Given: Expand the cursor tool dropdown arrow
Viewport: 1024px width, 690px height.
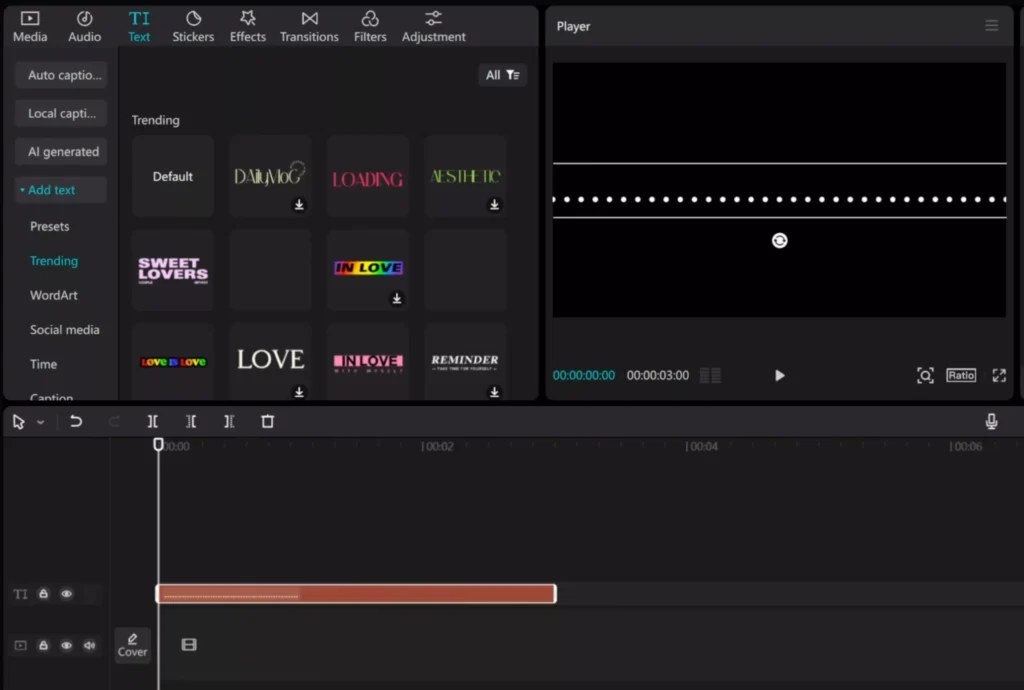Looking at the screenshot, I should 40,422.
